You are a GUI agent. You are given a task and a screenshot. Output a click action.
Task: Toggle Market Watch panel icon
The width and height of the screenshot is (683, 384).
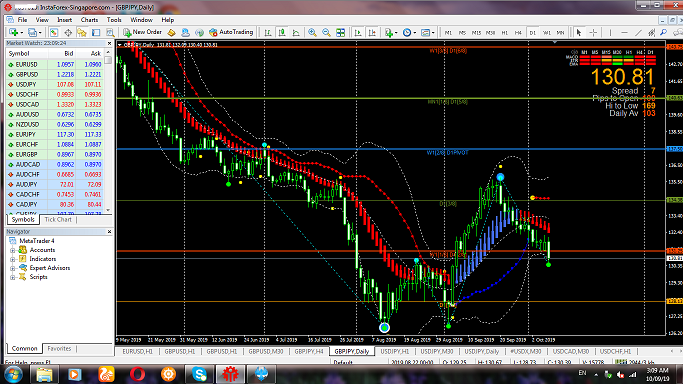(x=54, y=33)
